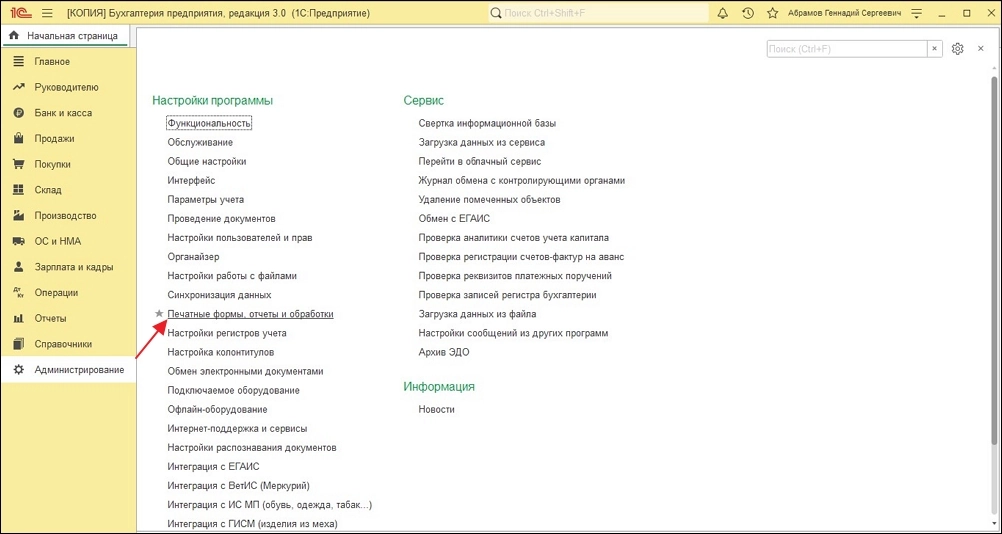The height and width of the screenshot is (534, 1002).
Task: Open the Склад section
Action: pyautogui.click(x=68, y=190)
